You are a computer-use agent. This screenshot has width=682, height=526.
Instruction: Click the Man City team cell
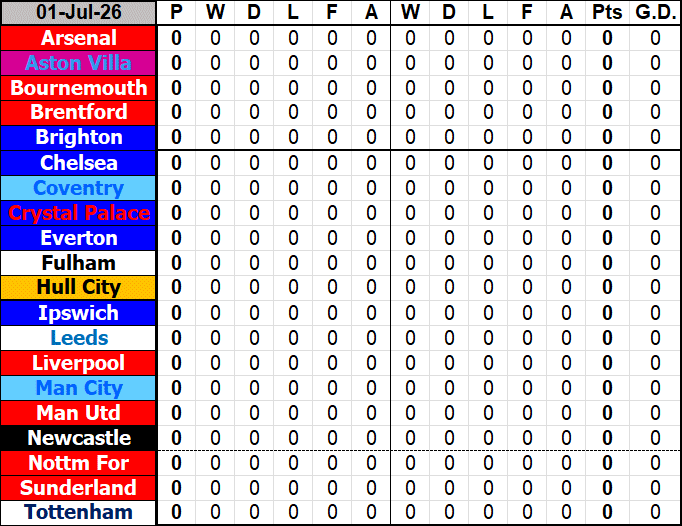[x=78, y=388]
